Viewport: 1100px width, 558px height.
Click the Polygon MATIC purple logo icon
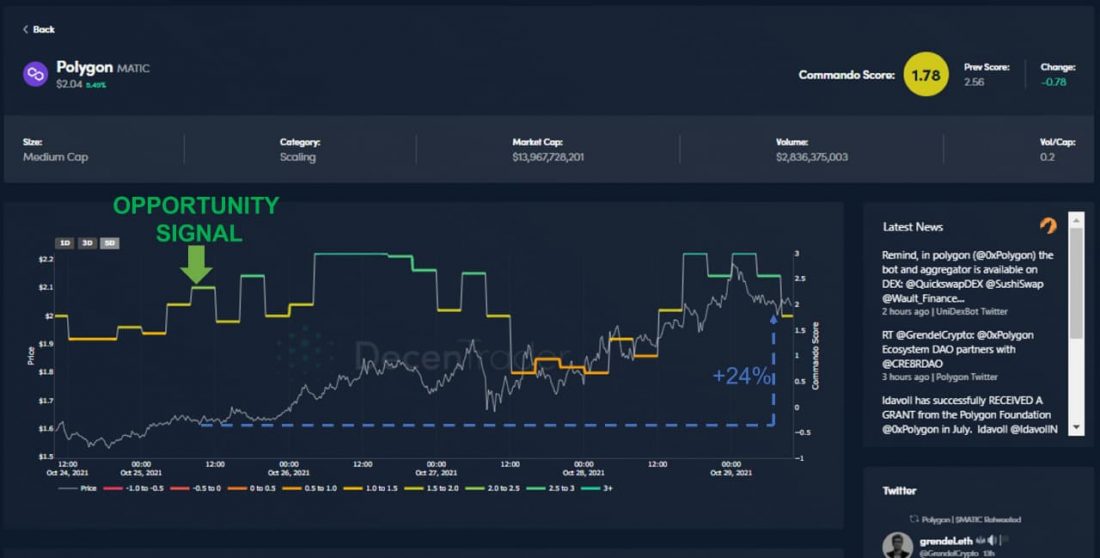click(36, 73)
